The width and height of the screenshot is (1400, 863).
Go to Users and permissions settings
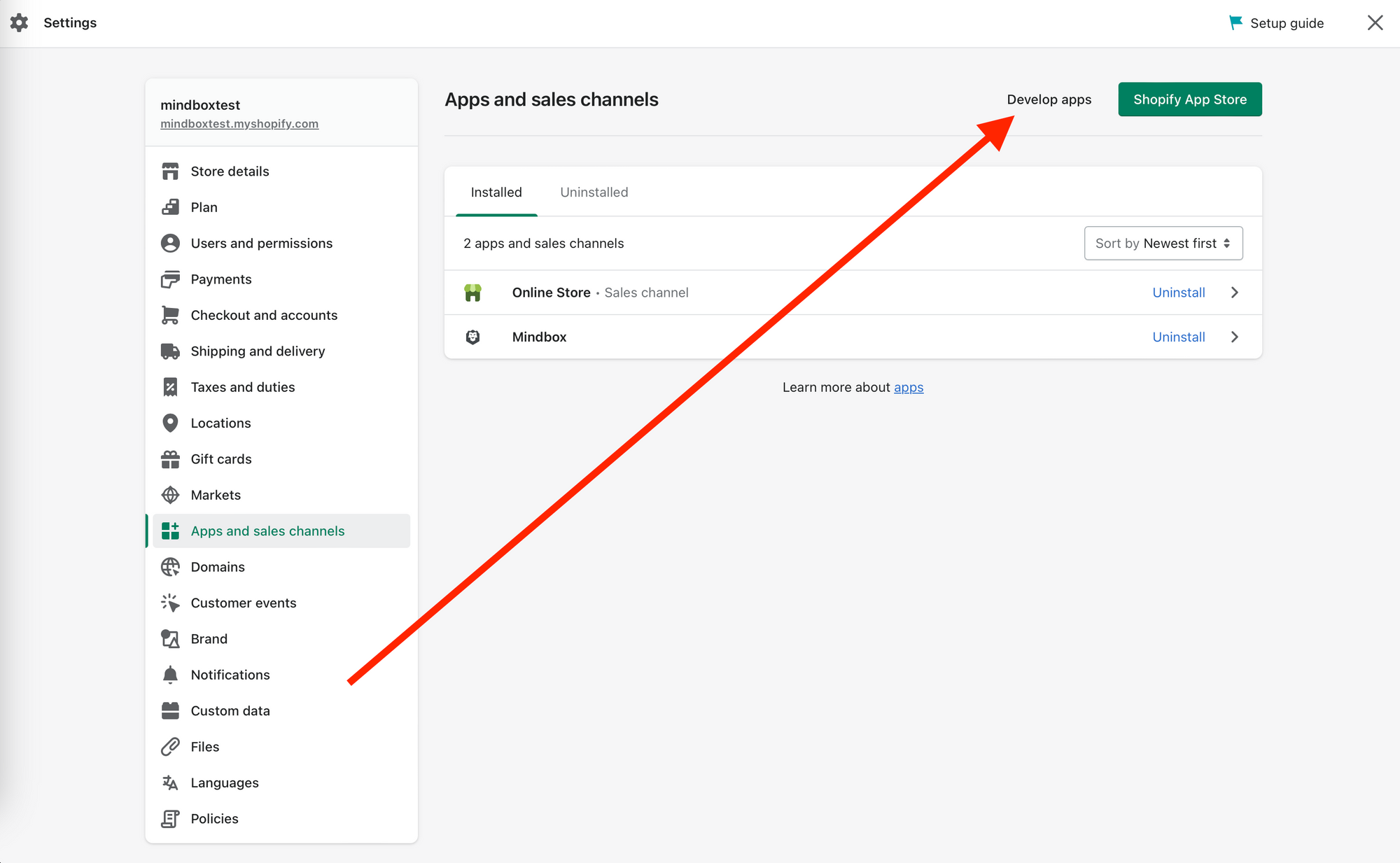[281, 243]
